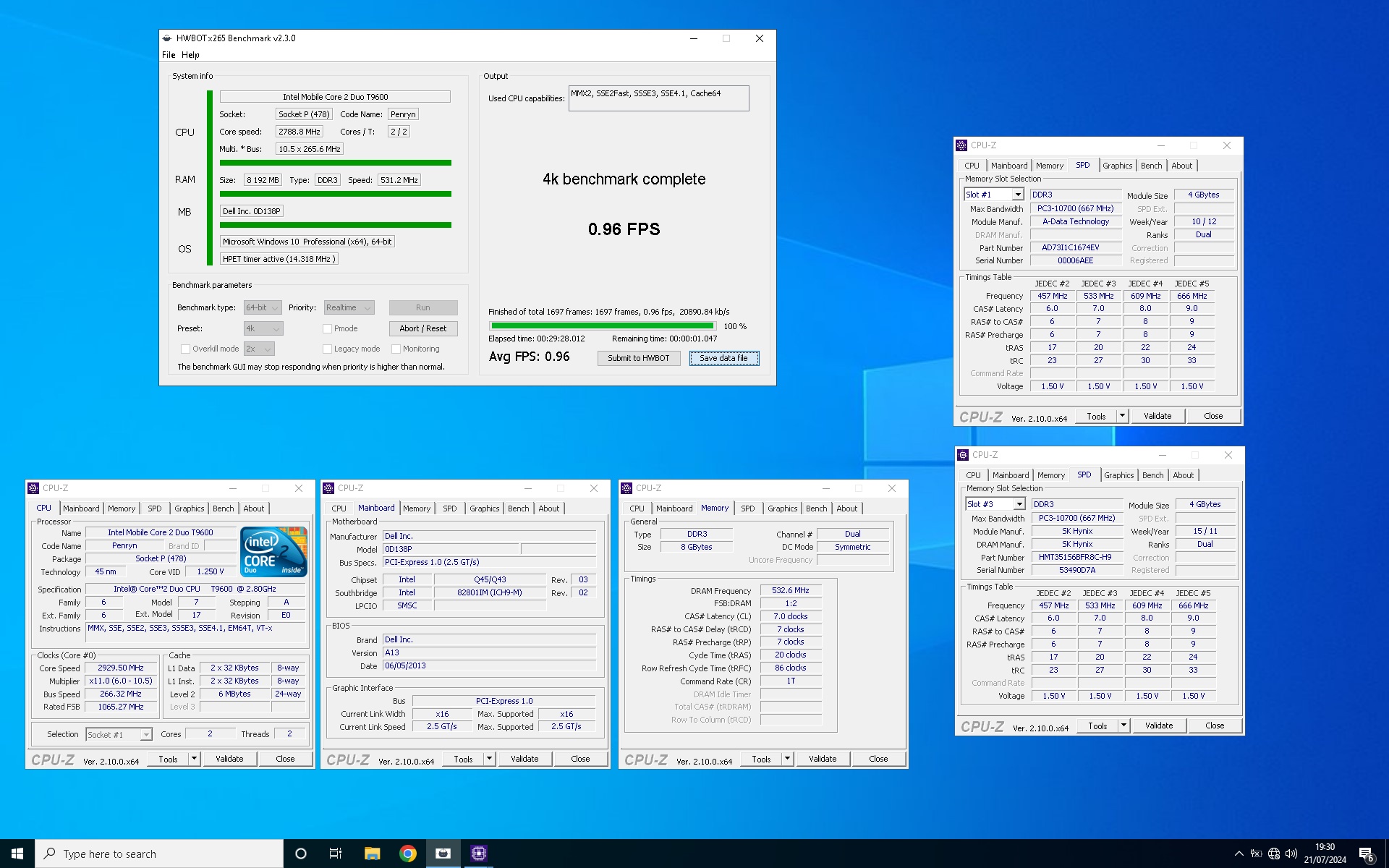Open Task View in the taskbar
1389x868 pixels.
tap(336, 854)
